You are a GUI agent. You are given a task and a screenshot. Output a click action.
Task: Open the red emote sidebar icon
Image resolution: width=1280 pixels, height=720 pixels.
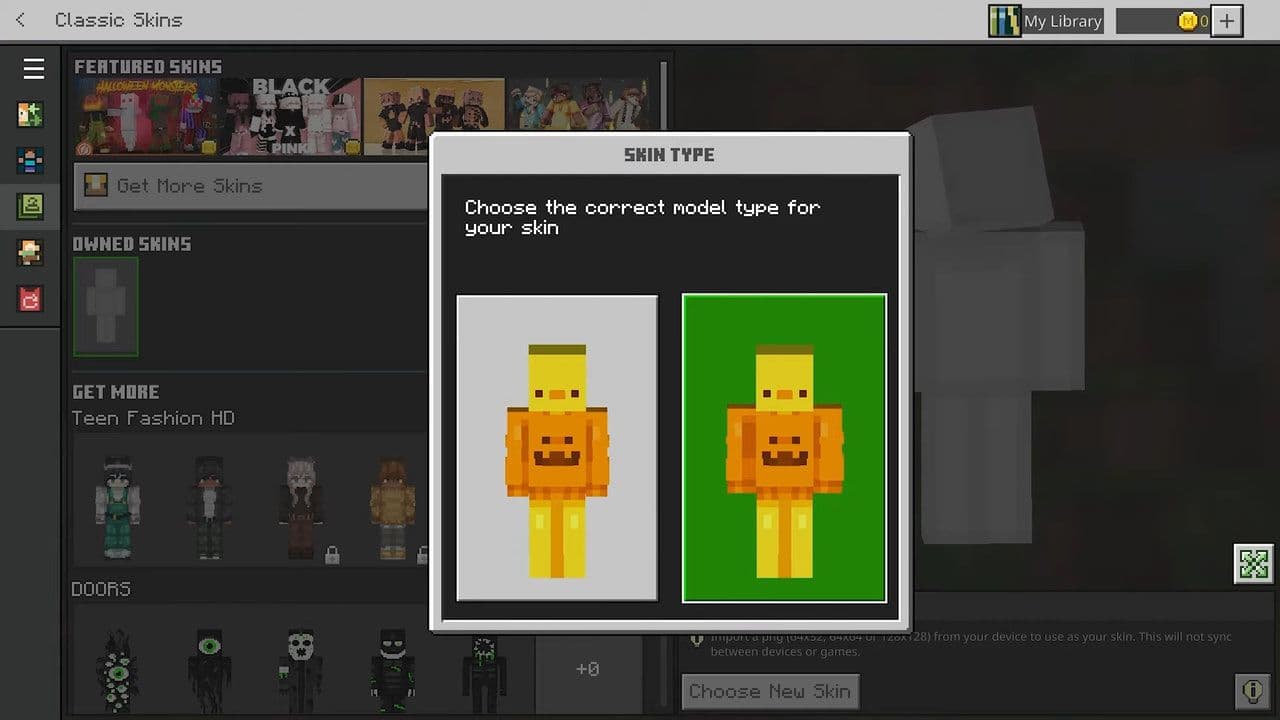pos(30,298)
